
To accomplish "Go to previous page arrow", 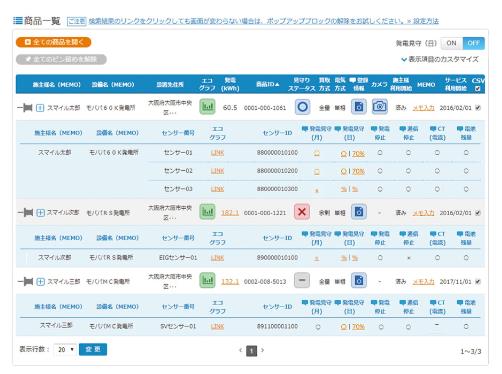I will [x=240, y=350].
